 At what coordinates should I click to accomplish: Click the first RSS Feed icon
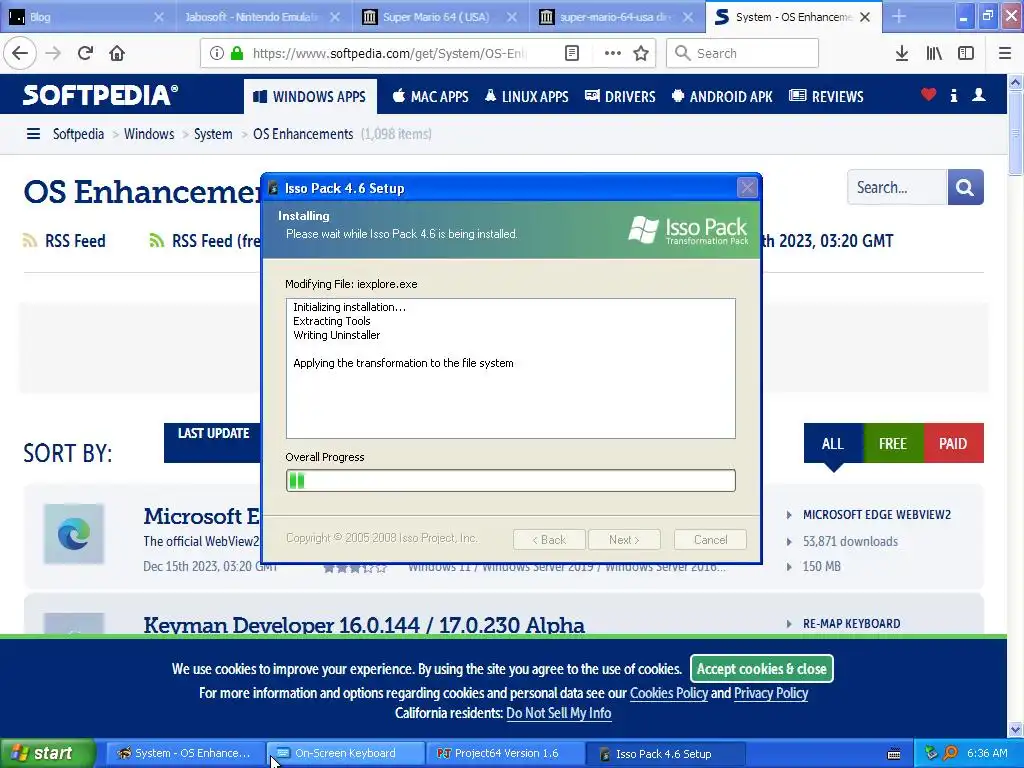(29, 240)
